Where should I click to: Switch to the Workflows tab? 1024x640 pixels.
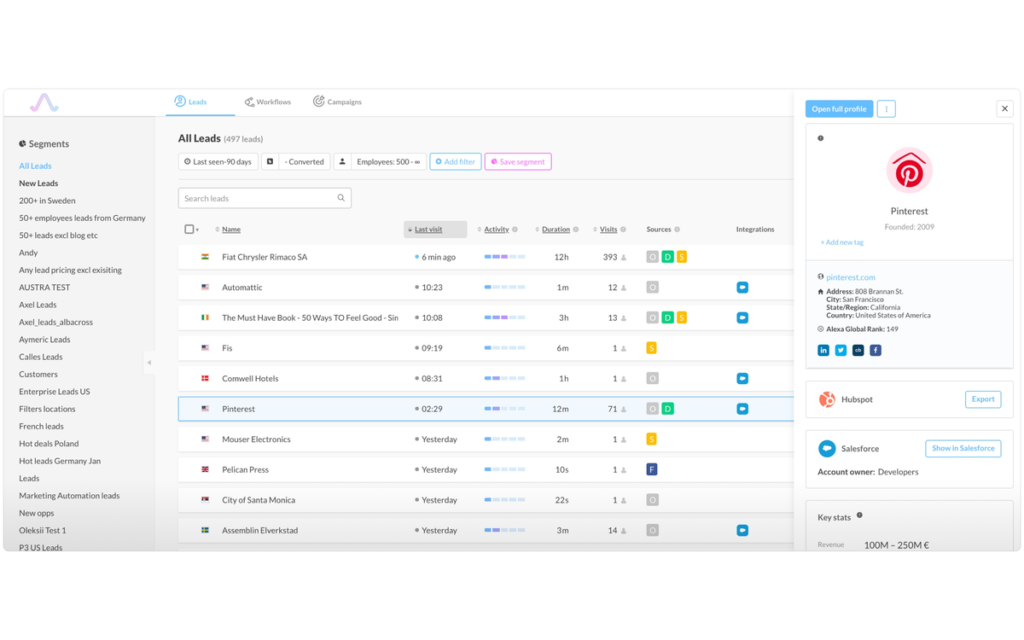pyautogui.click(x=268, y=102)
